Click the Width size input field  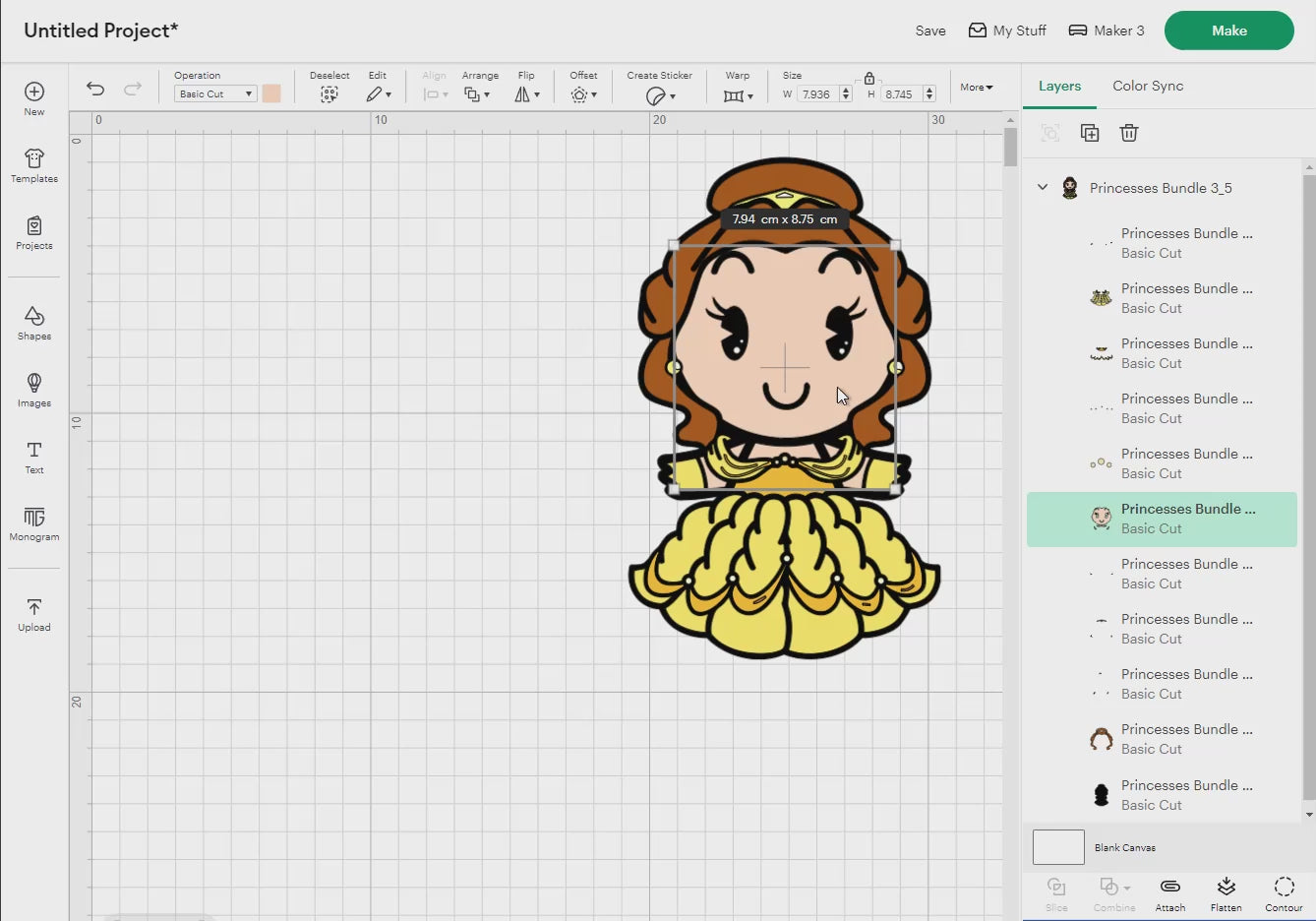click(x=817, y=94)
